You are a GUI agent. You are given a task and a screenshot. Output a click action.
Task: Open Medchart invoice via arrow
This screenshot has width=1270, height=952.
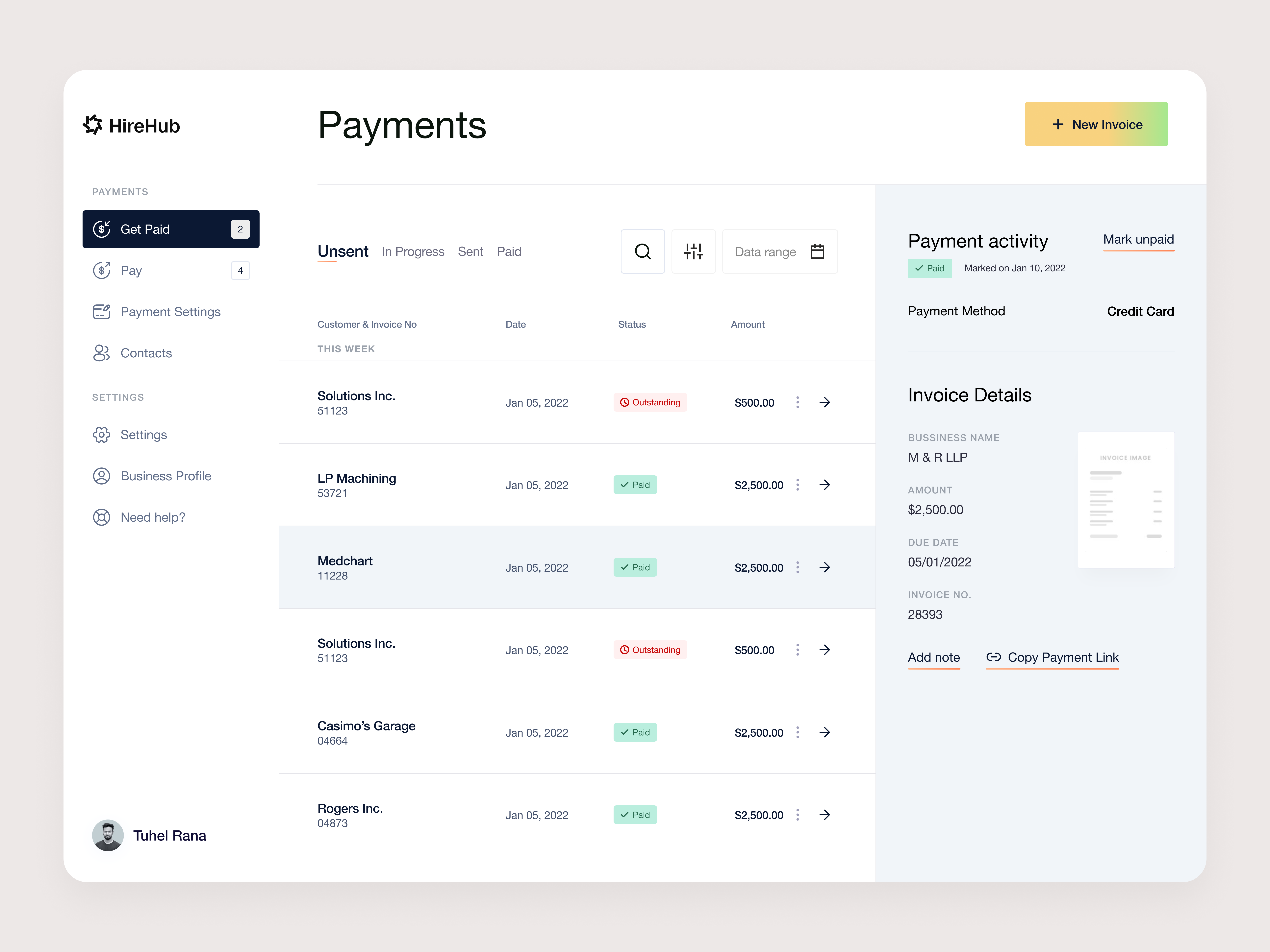825,567
